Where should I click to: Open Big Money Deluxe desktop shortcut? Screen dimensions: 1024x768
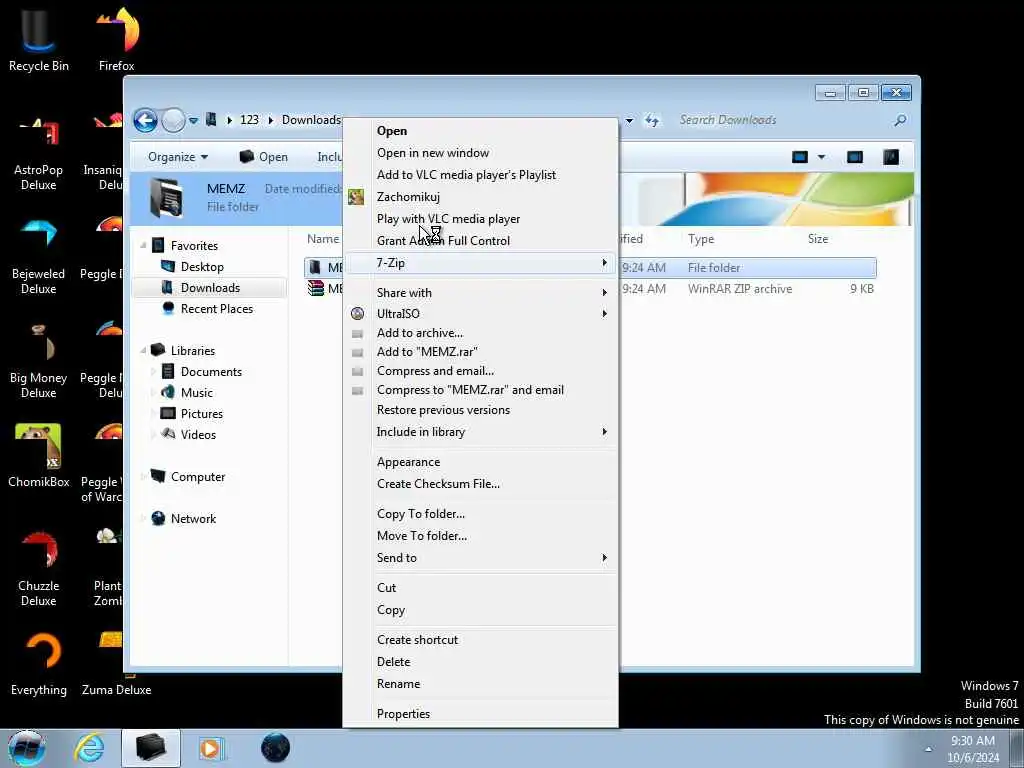click(x=39, y=361)
